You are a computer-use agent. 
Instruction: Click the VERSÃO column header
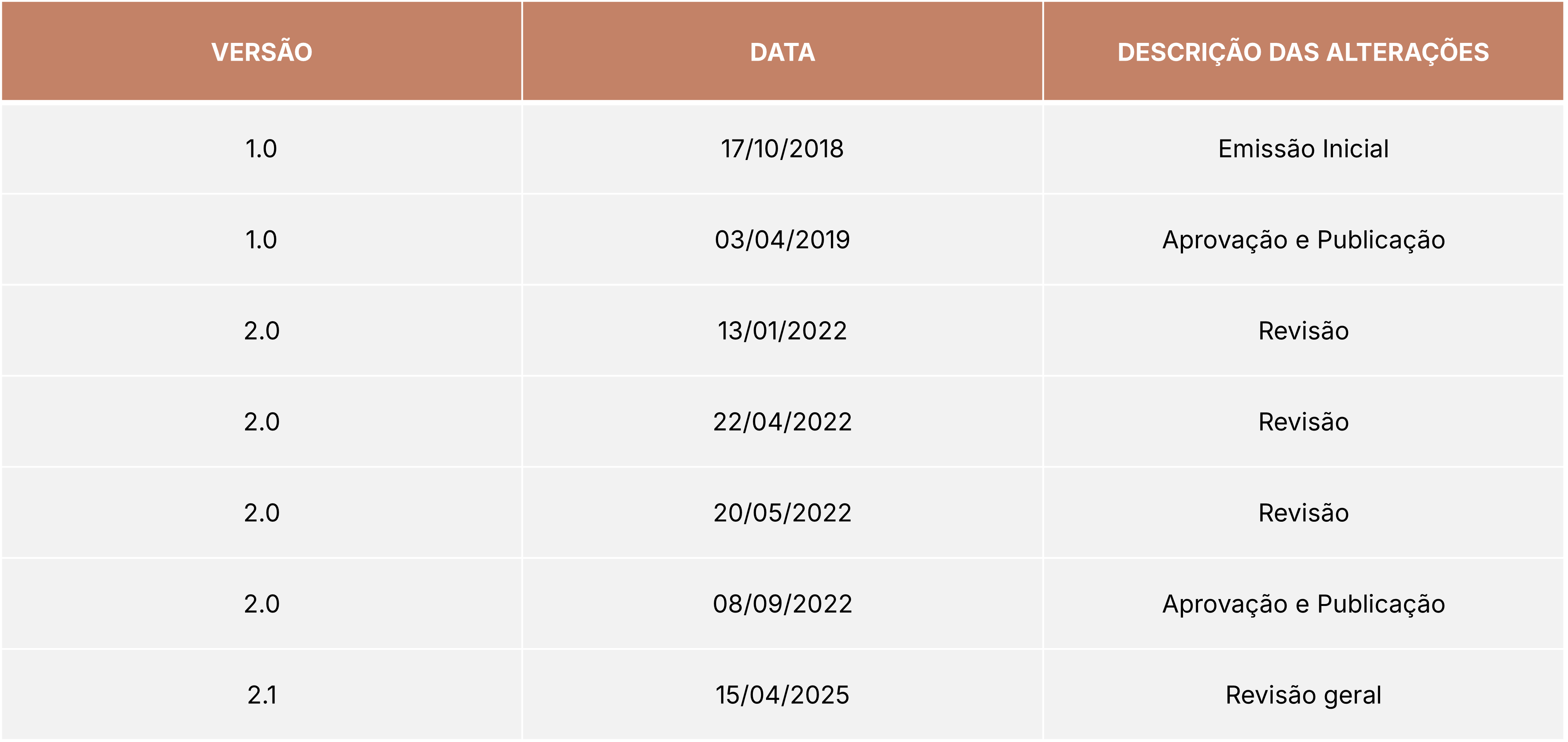click(x=262, y=52)
